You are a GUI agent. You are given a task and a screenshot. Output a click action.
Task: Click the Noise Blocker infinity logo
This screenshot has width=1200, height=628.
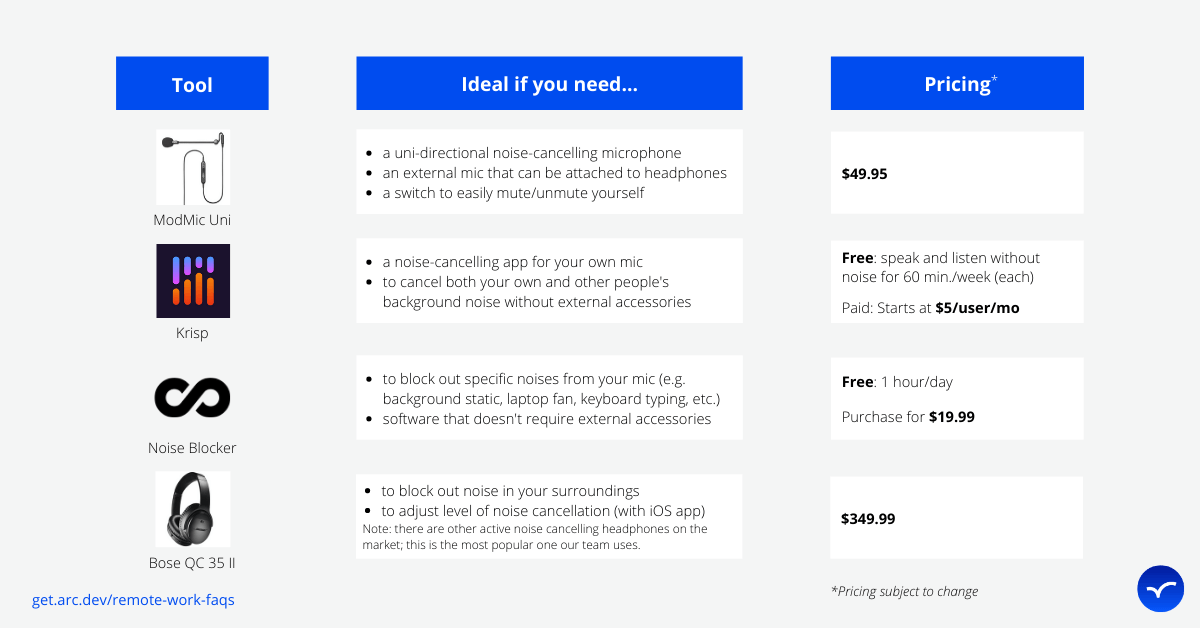tap(192, 397)
